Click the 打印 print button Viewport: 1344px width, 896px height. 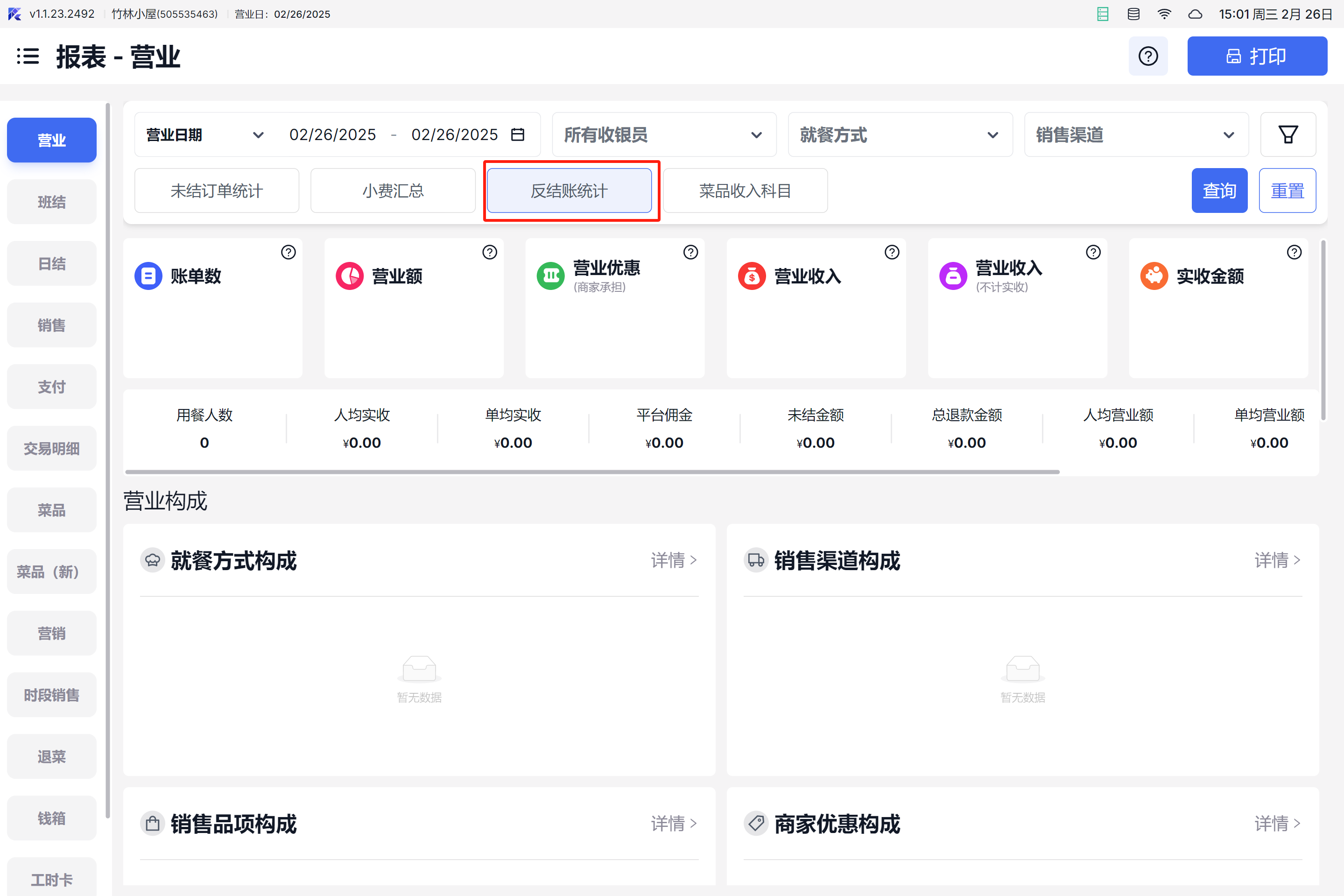(1257, 56)
